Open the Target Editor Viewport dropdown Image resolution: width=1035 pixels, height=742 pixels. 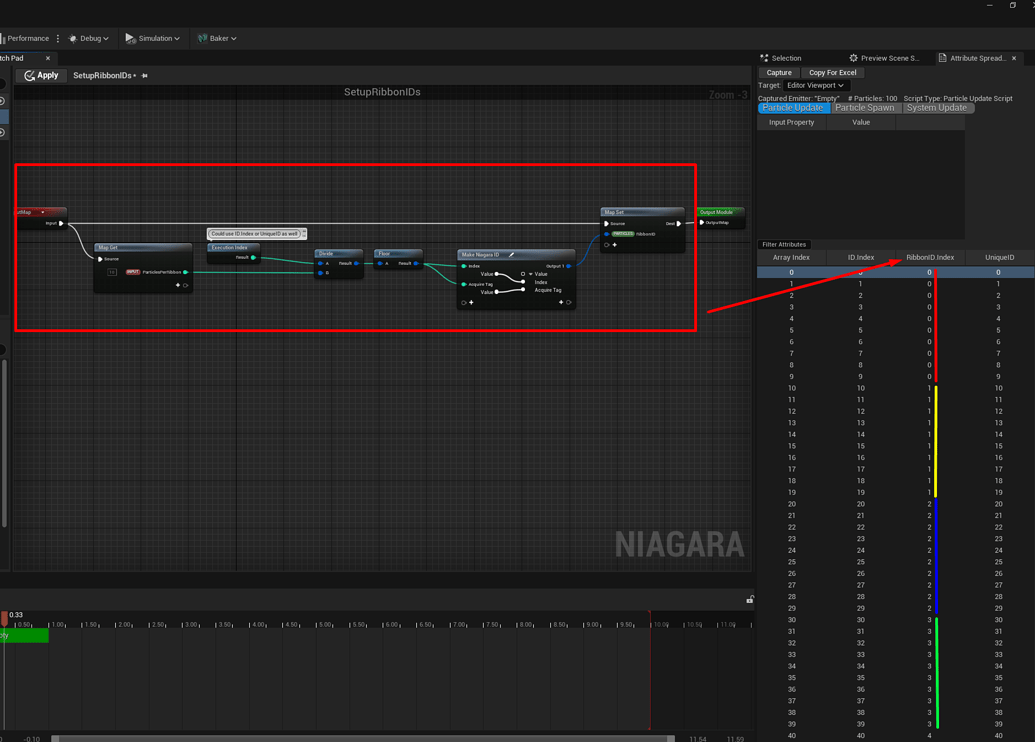[x=815, y=85]
